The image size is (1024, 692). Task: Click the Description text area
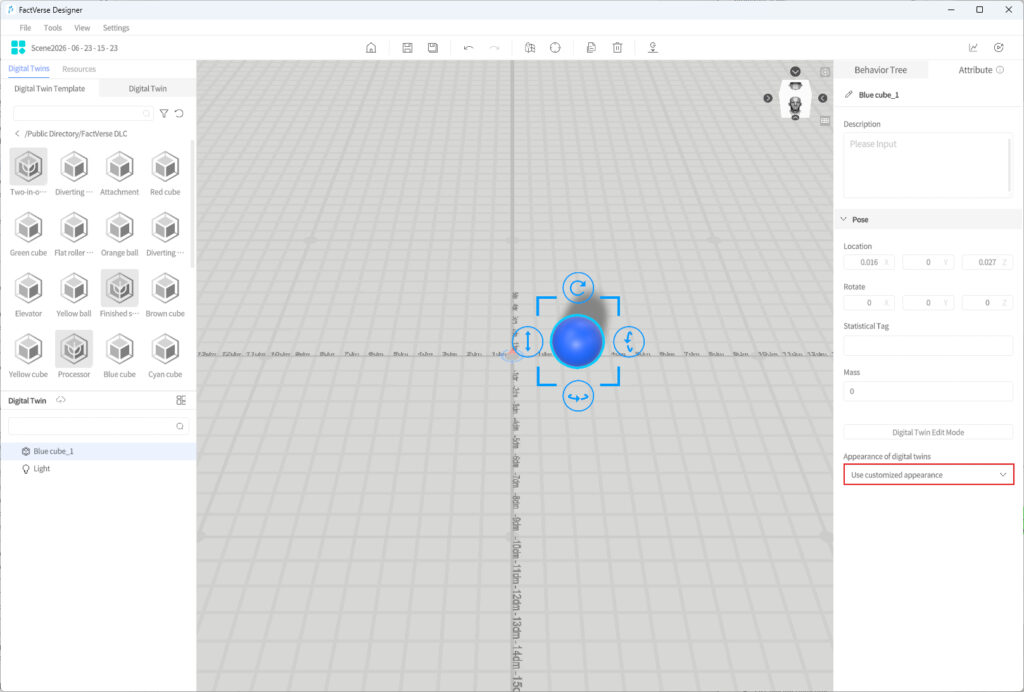[x=928, y=165]
